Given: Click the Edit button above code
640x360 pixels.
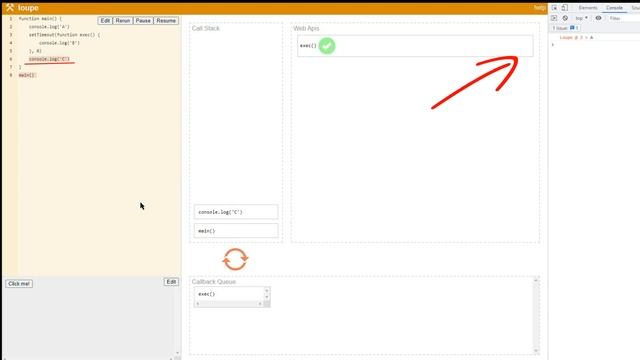Looking at the screenshot, I should [105, 20].
